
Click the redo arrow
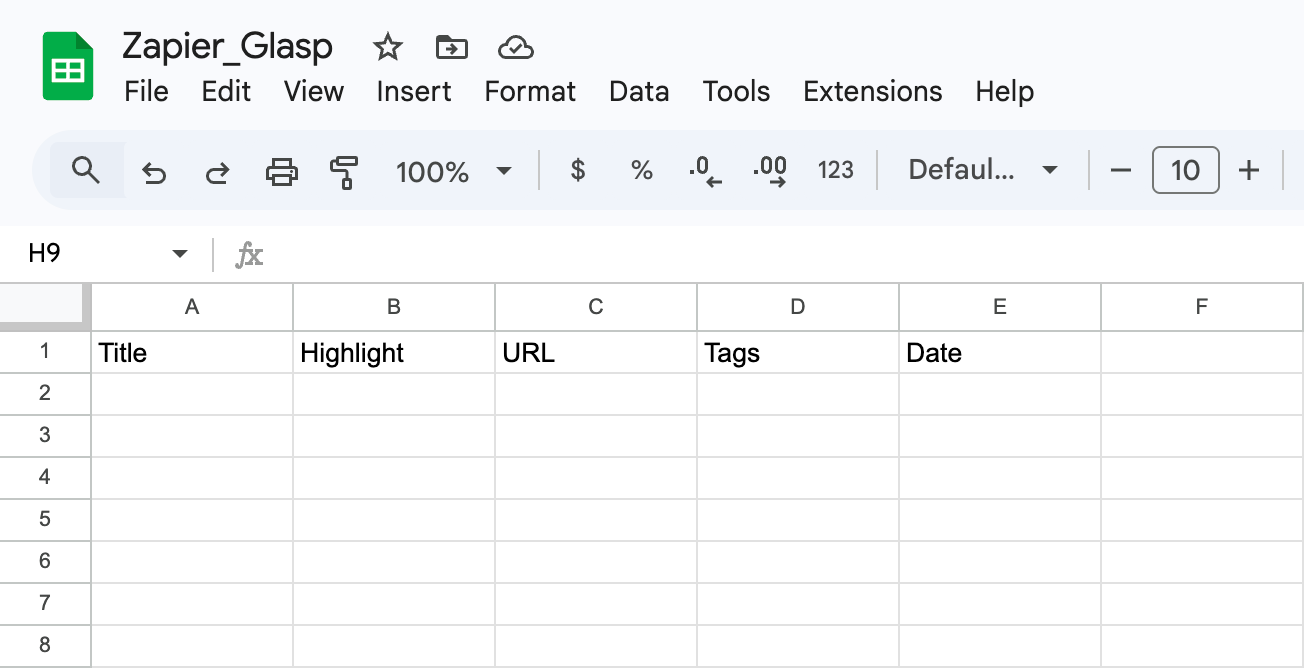[x=217, y=172]
